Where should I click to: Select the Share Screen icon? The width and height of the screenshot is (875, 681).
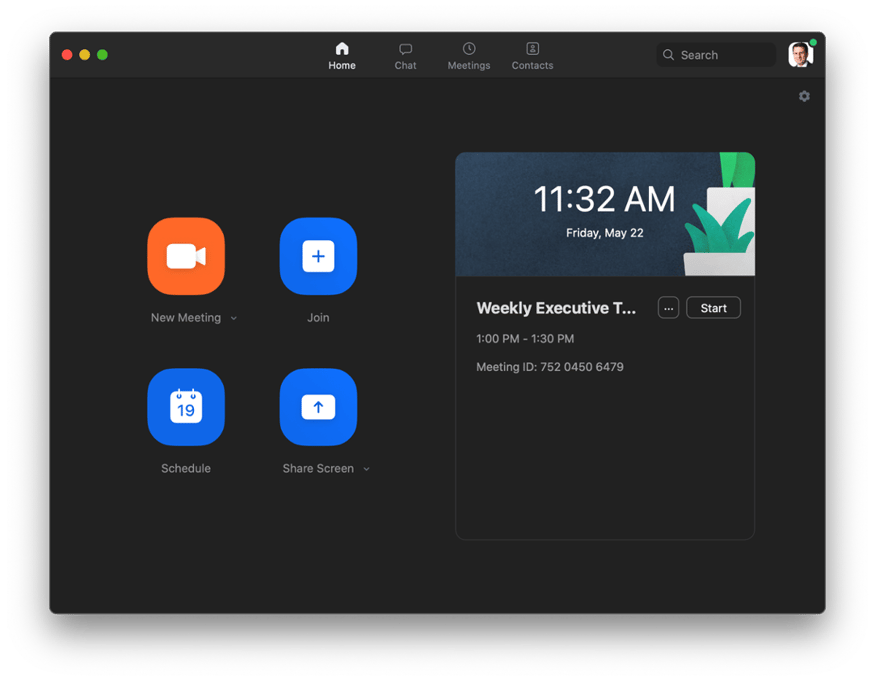click(x=318, y=407)
